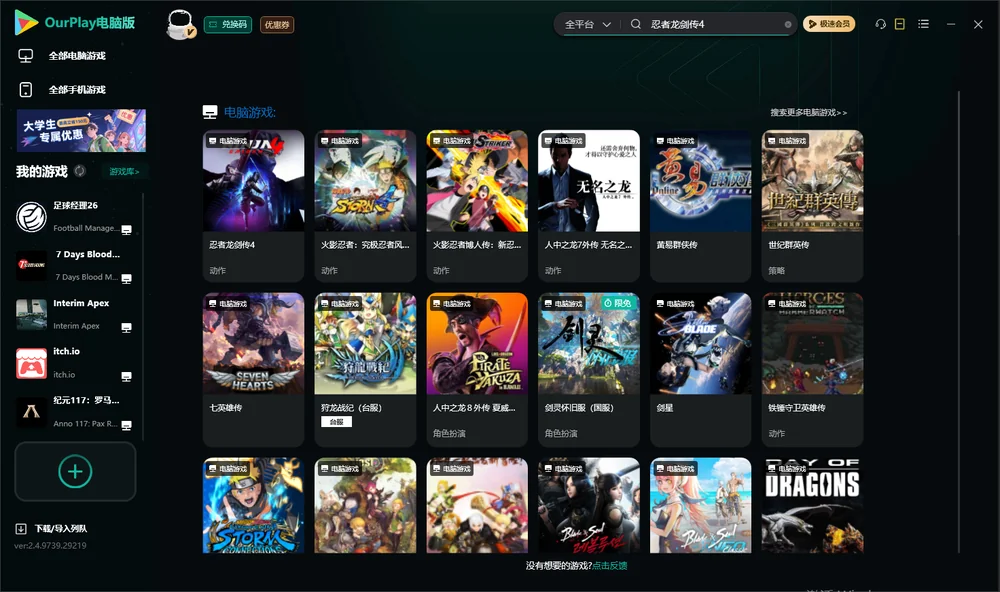Select Interim Apex in my games
1000x592 pixels.
(75, 314)
